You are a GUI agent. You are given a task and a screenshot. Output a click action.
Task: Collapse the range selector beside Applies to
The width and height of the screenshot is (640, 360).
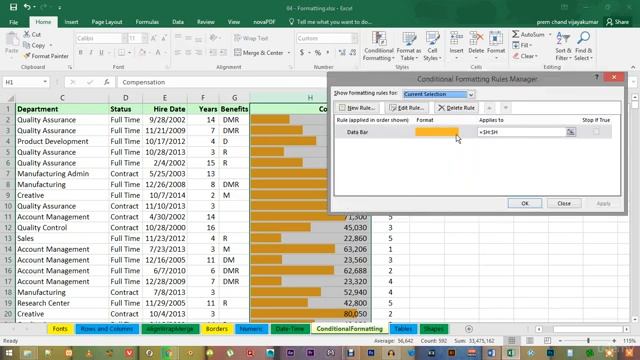pyautogui.click(x=571, y=132)
